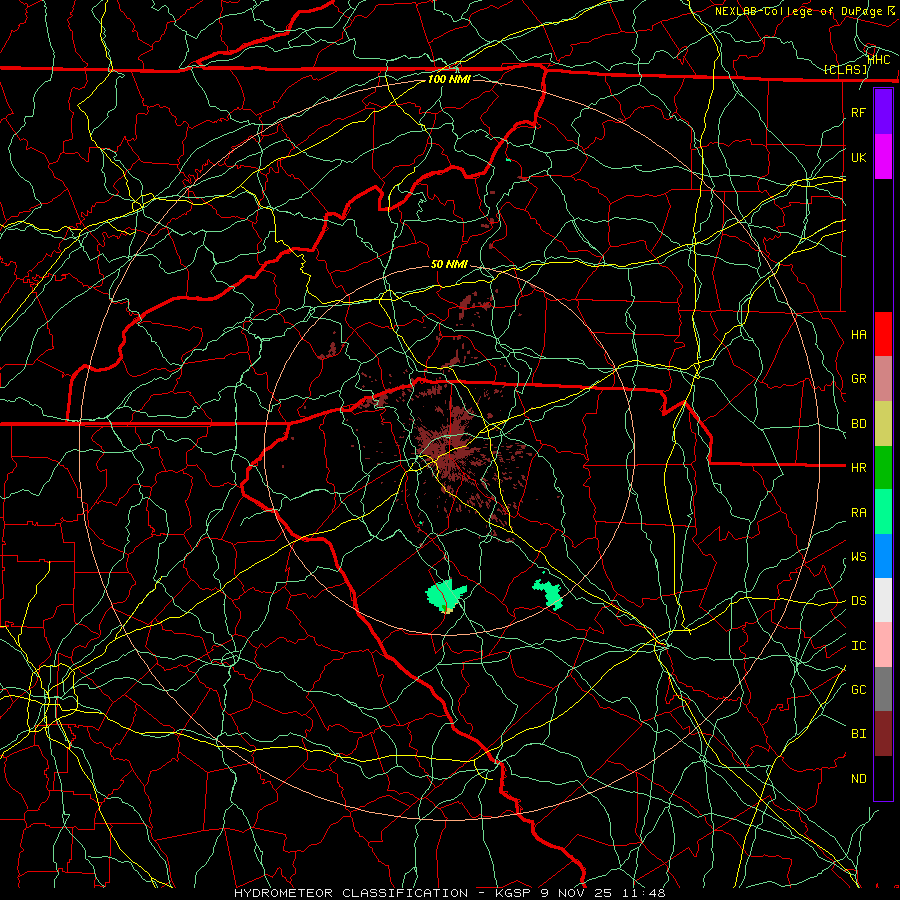900x900 pixels.
Task: Click the smaller green rain echo to the east
Action: coord(549,593)
